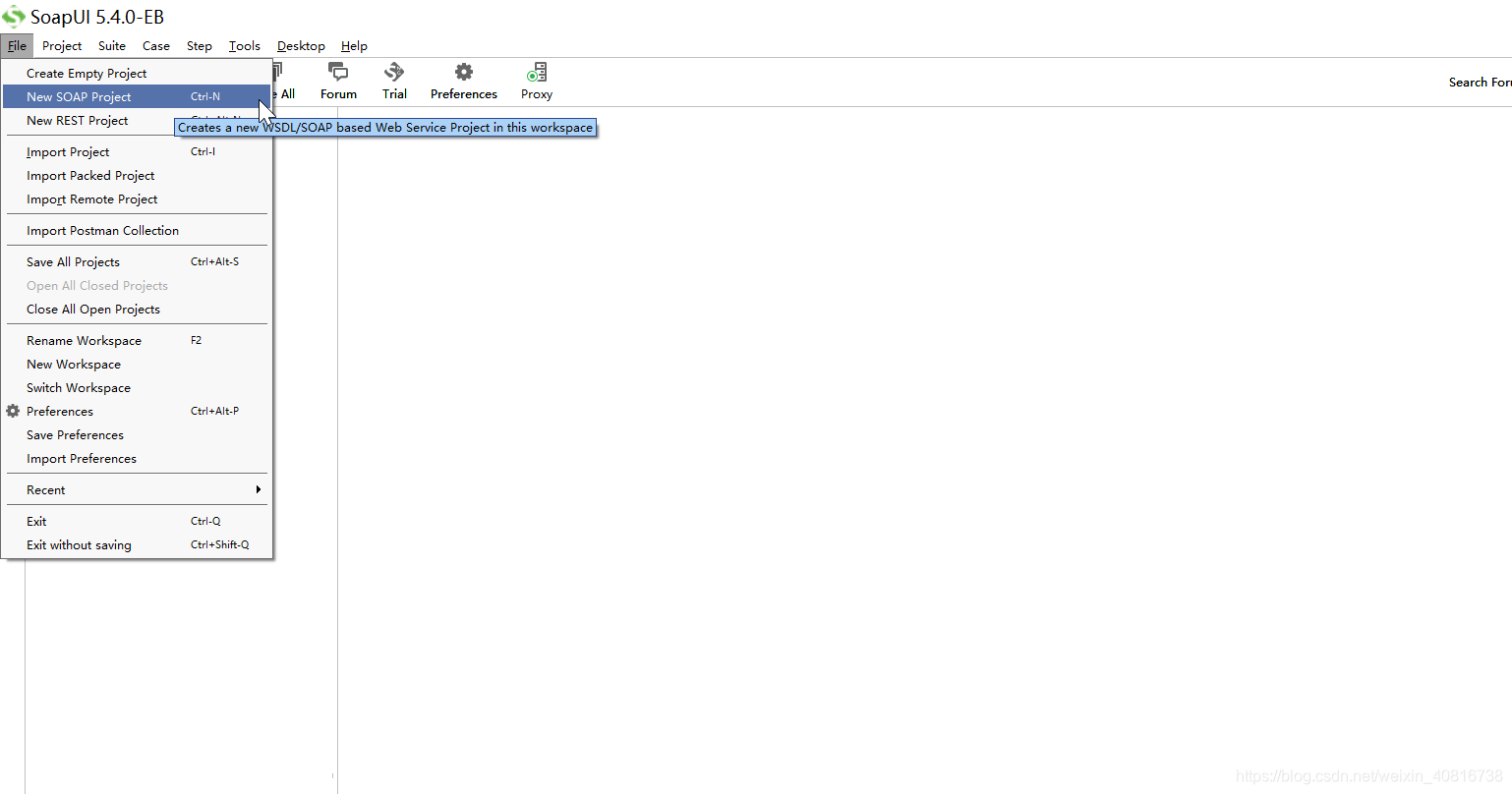The height and width of the screenshot is (794, 1512).
Task: Open the Suite menu
Action: tap(112, 46)
